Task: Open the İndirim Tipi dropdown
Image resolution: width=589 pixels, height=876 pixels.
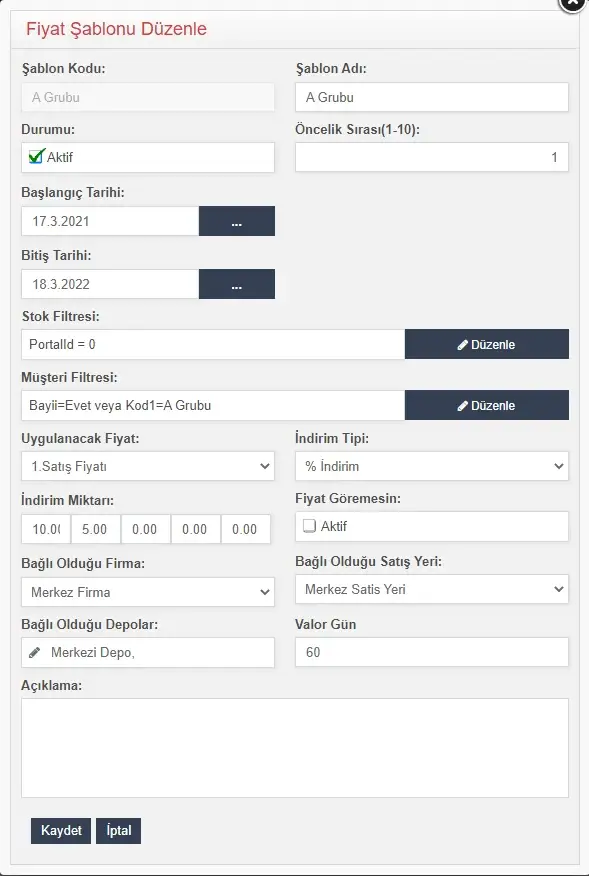Action: coord(432,466)
